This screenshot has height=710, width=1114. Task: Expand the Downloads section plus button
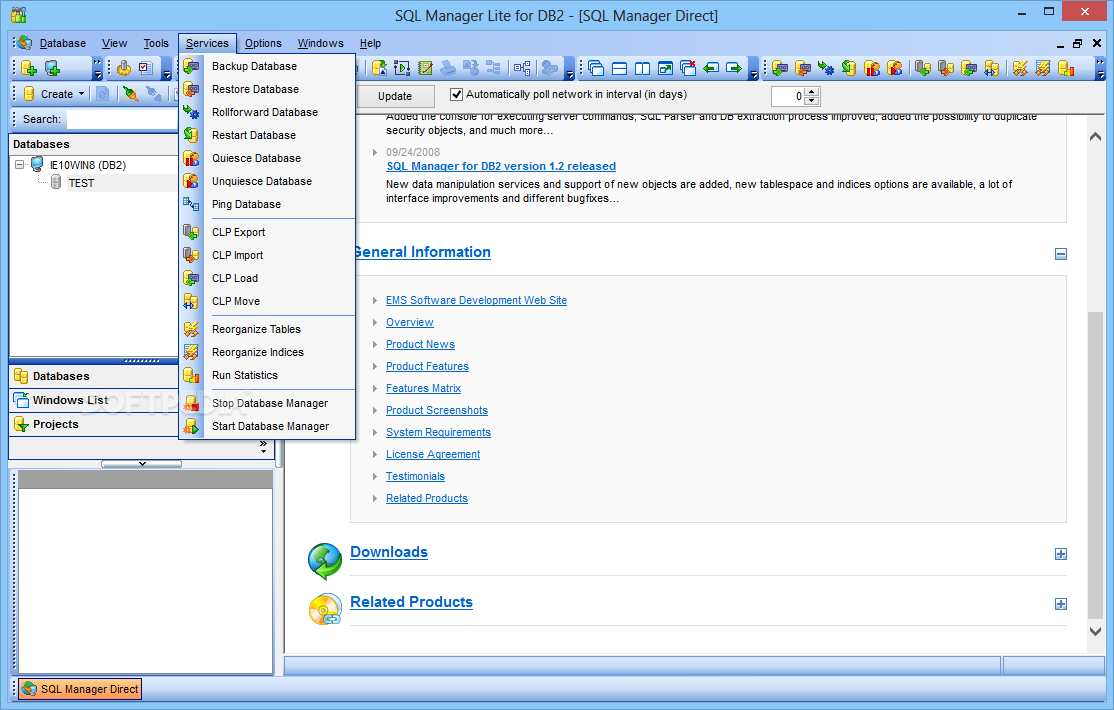[x=1061, y=554]
